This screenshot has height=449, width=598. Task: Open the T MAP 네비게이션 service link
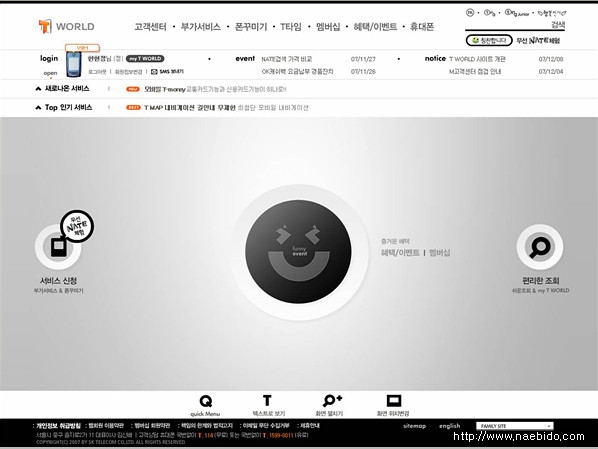click(x=226, y=108)
